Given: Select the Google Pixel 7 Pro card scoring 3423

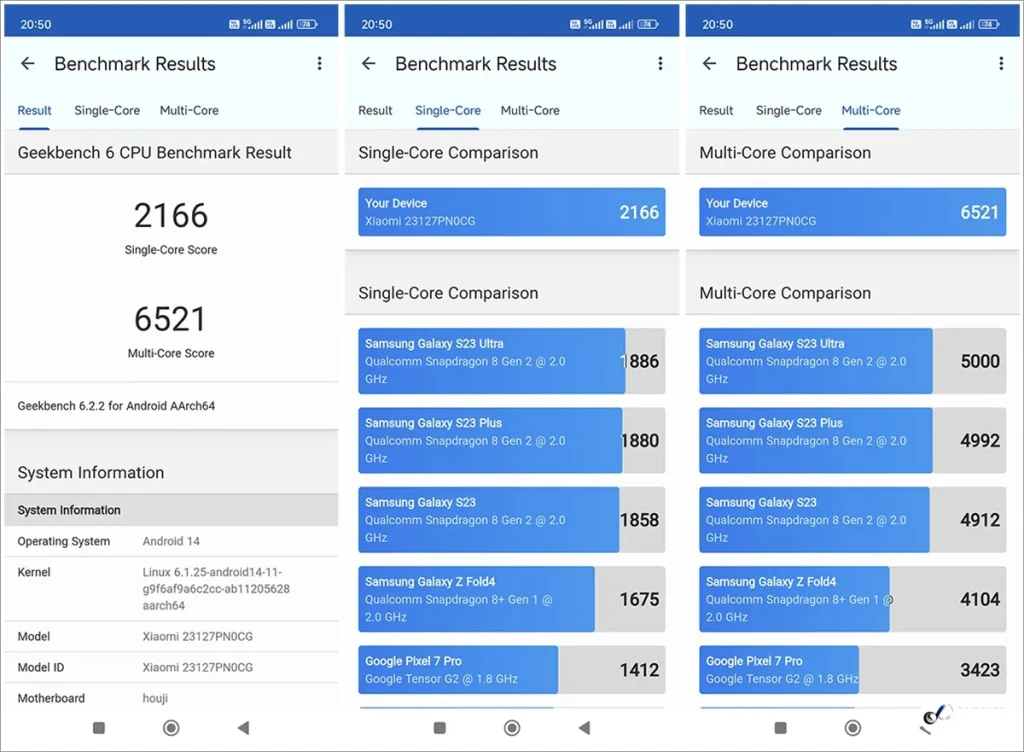Looking at the screenshot, I should [853, 670].
